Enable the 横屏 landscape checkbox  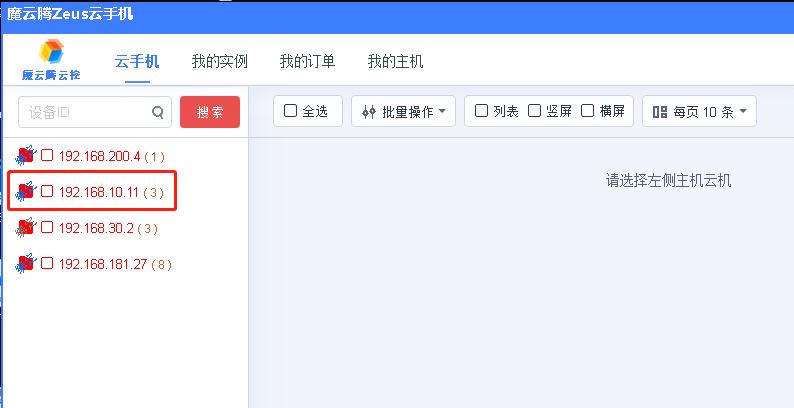pos(587,110)
